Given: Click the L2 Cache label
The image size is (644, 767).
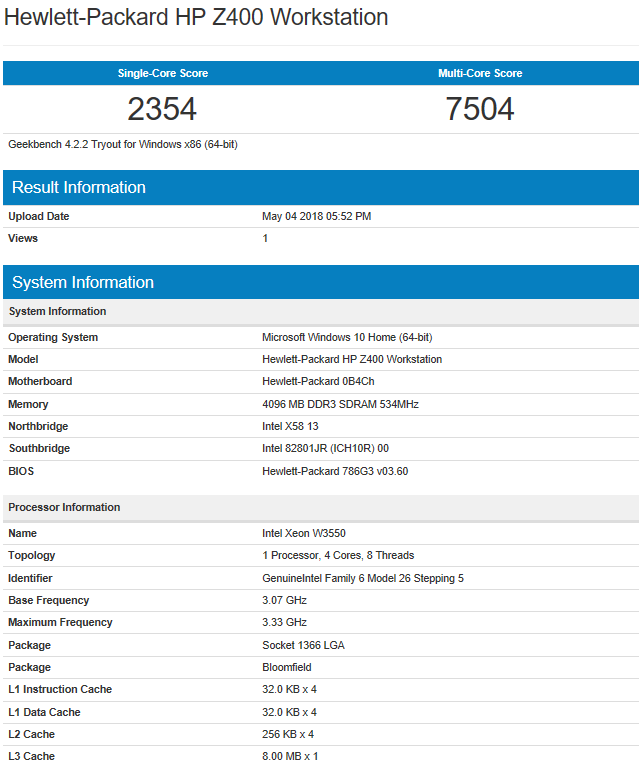Looking at the screenshot, I should [32, 735].
